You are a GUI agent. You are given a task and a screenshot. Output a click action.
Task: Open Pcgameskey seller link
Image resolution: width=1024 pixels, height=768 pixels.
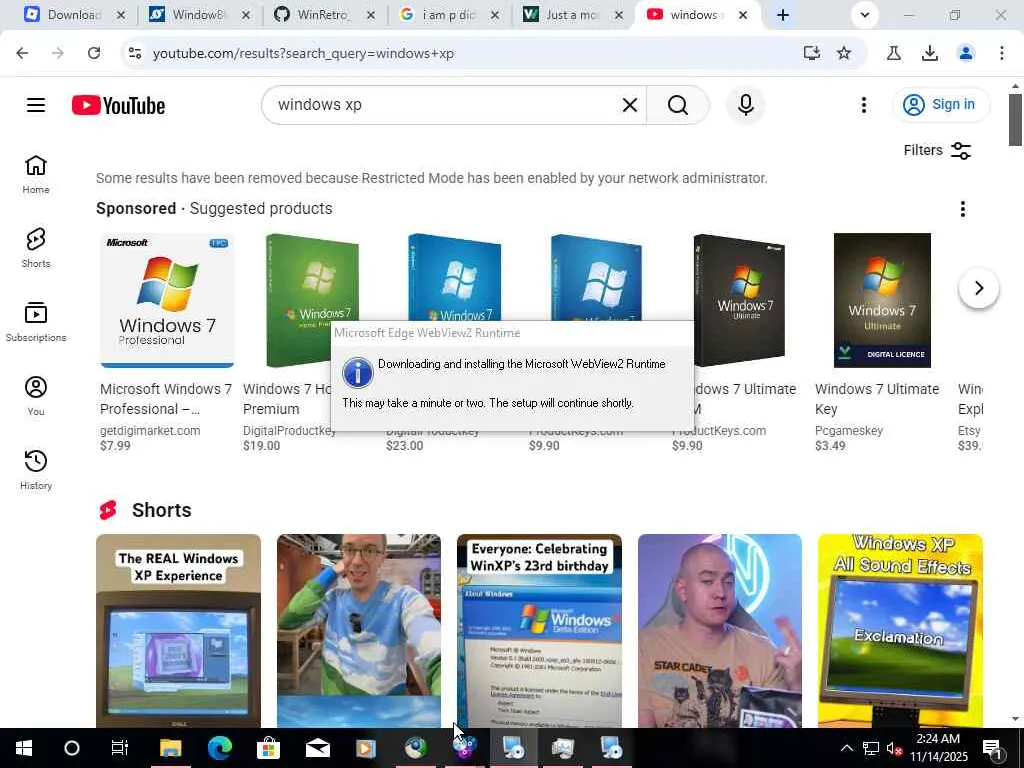849,431
